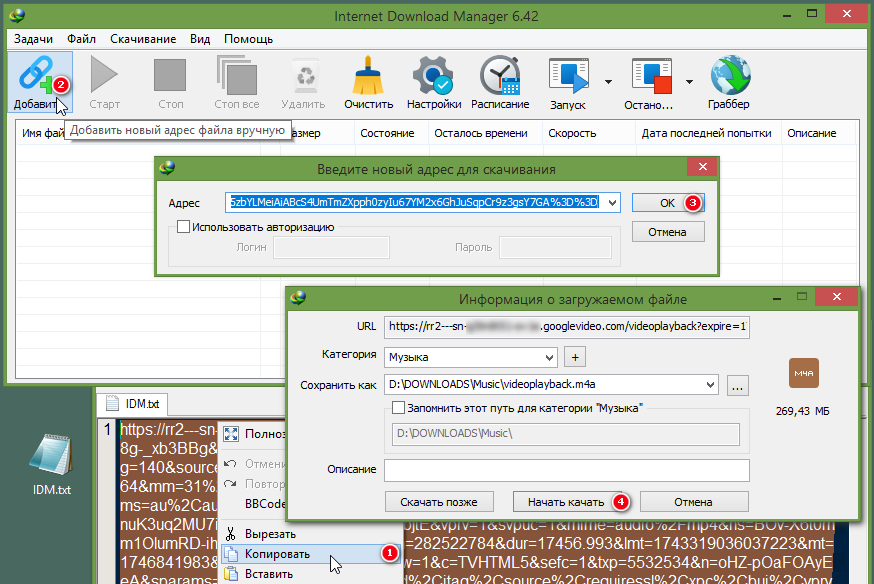Launch the Grabber tool
The image size is (874, 584).
[x=729, y=77]
